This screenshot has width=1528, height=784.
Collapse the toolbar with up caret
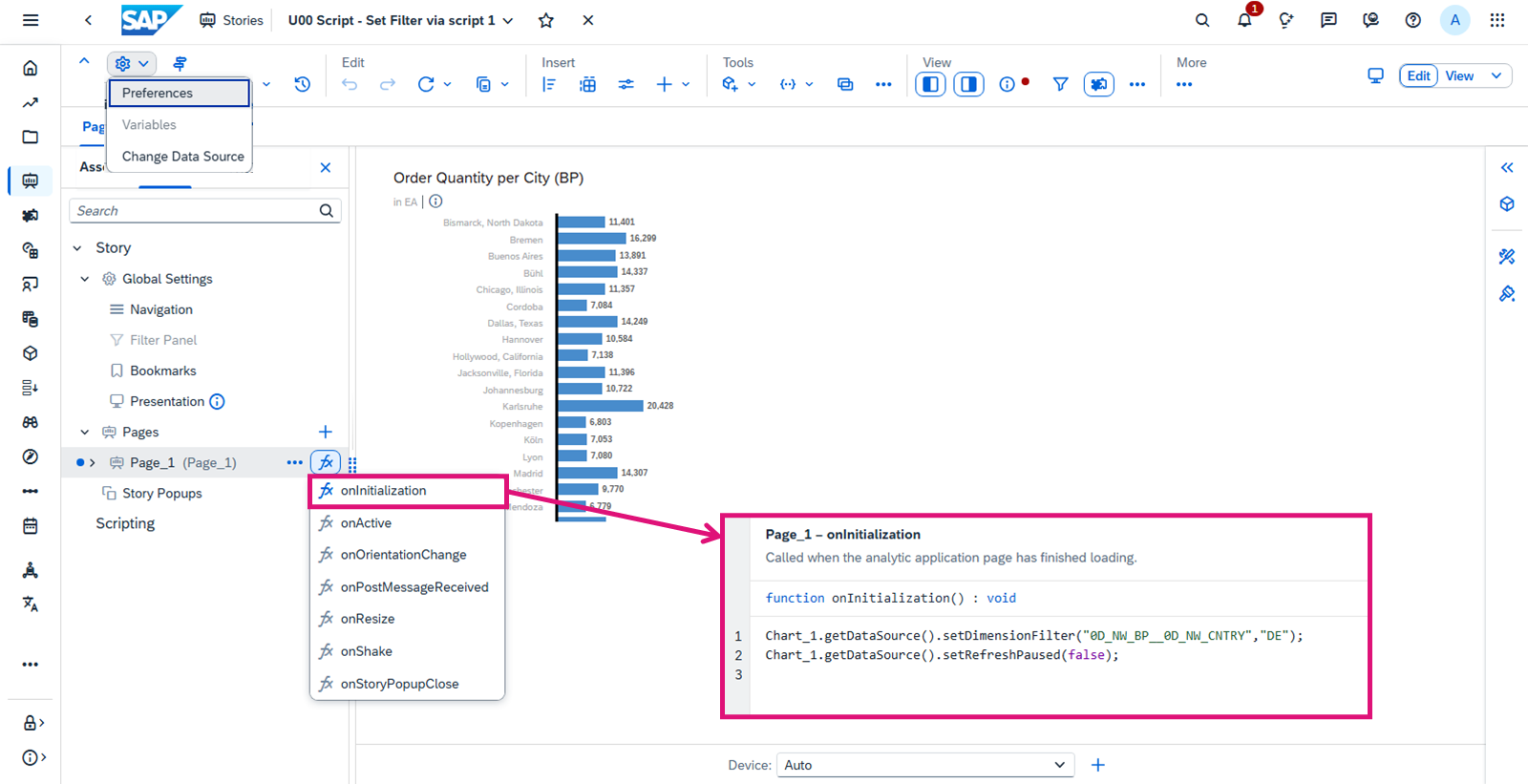click(84, 61)
